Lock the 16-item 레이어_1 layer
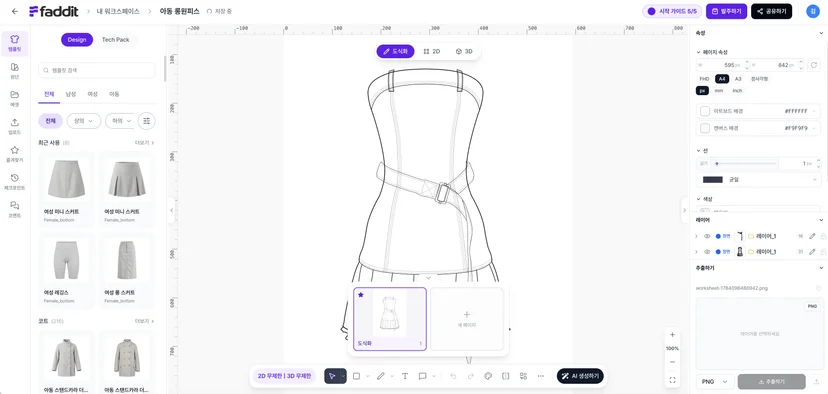Screen dimensions: 828x394 823,236
